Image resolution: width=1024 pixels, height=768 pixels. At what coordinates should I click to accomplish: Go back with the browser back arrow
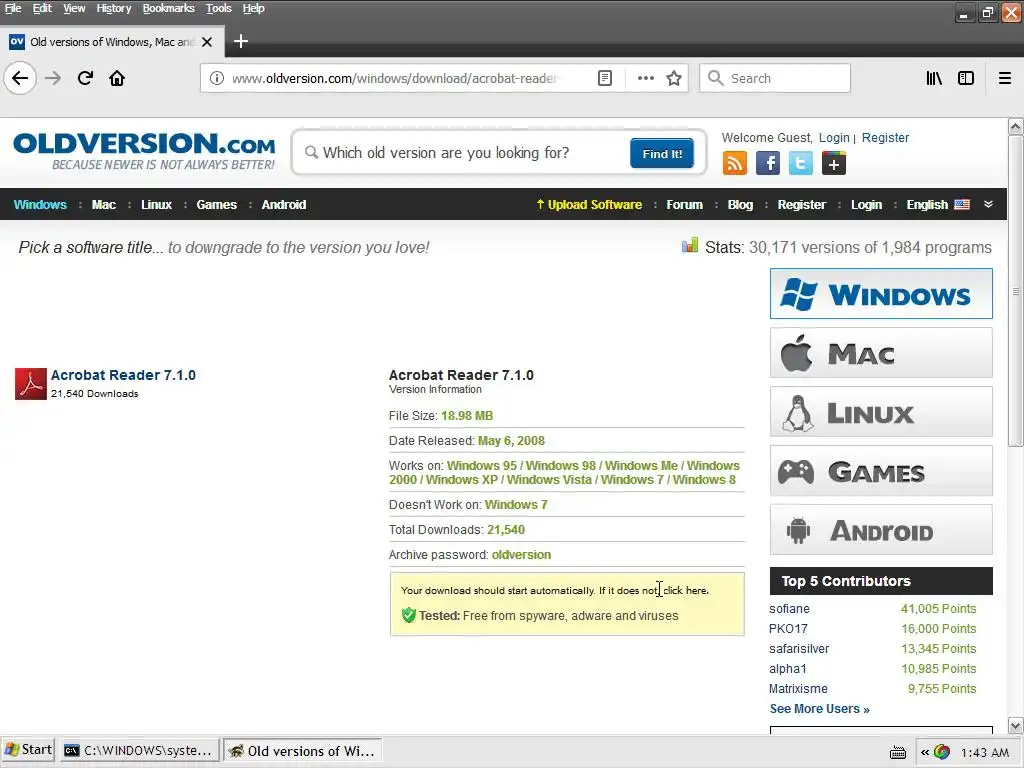(20, 78)
